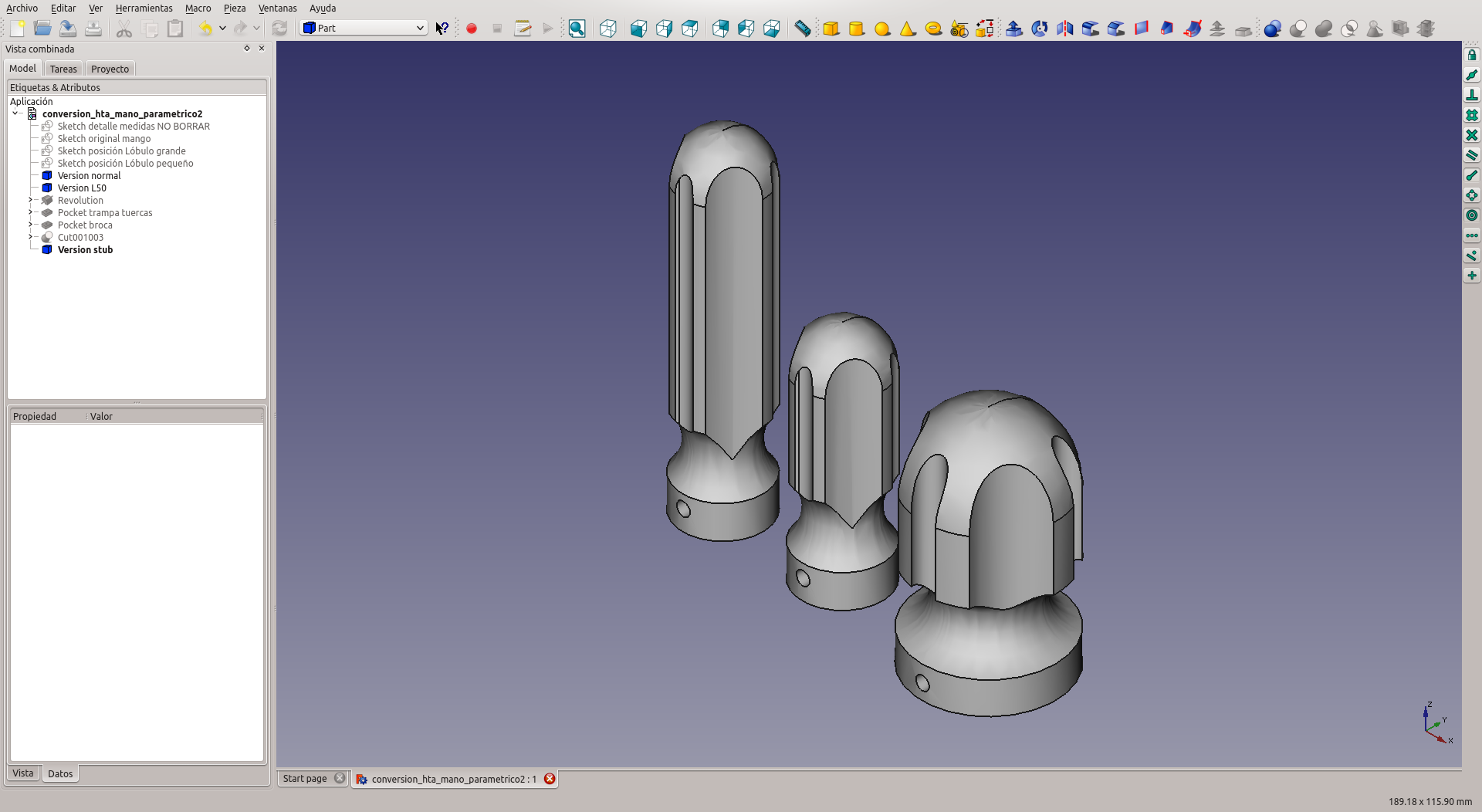
Task: Click the Paste clipboard icon
Action: tap(175, 29)
